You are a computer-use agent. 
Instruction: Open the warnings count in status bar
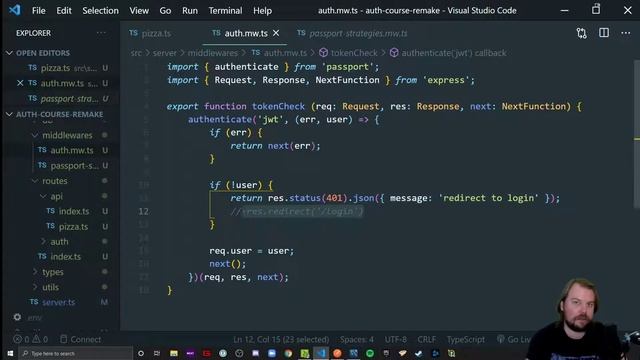(x=40, y=340)
